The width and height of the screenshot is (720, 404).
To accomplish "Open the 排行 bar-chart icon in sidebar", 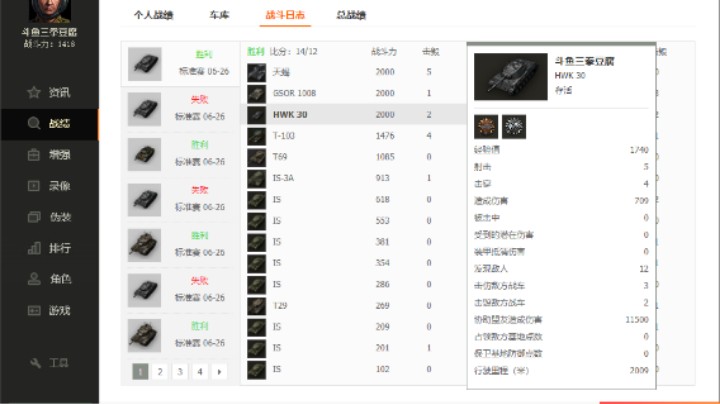I will (34, 248).
